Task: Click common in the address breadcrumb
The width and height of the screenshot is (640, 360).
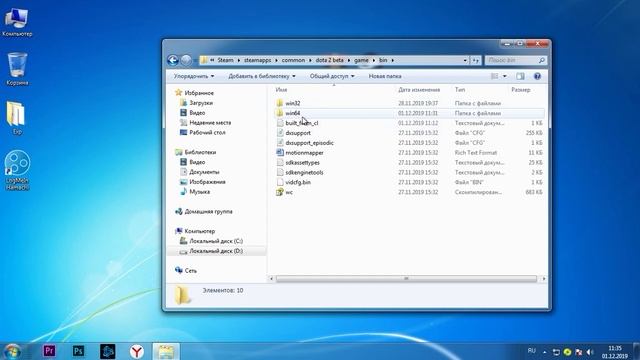Action: 293,60
